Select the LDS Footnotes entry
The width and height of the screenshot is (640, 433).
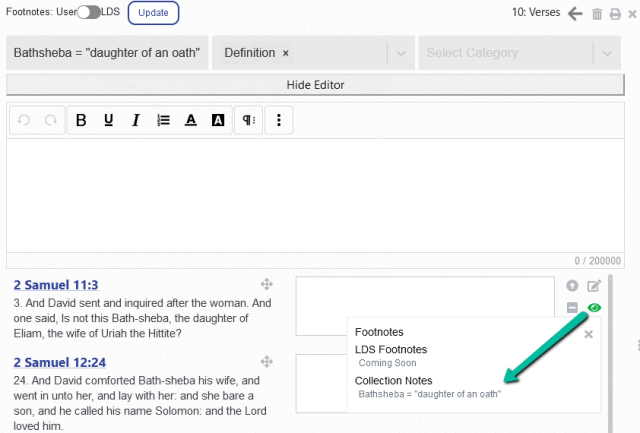[391, 349]
